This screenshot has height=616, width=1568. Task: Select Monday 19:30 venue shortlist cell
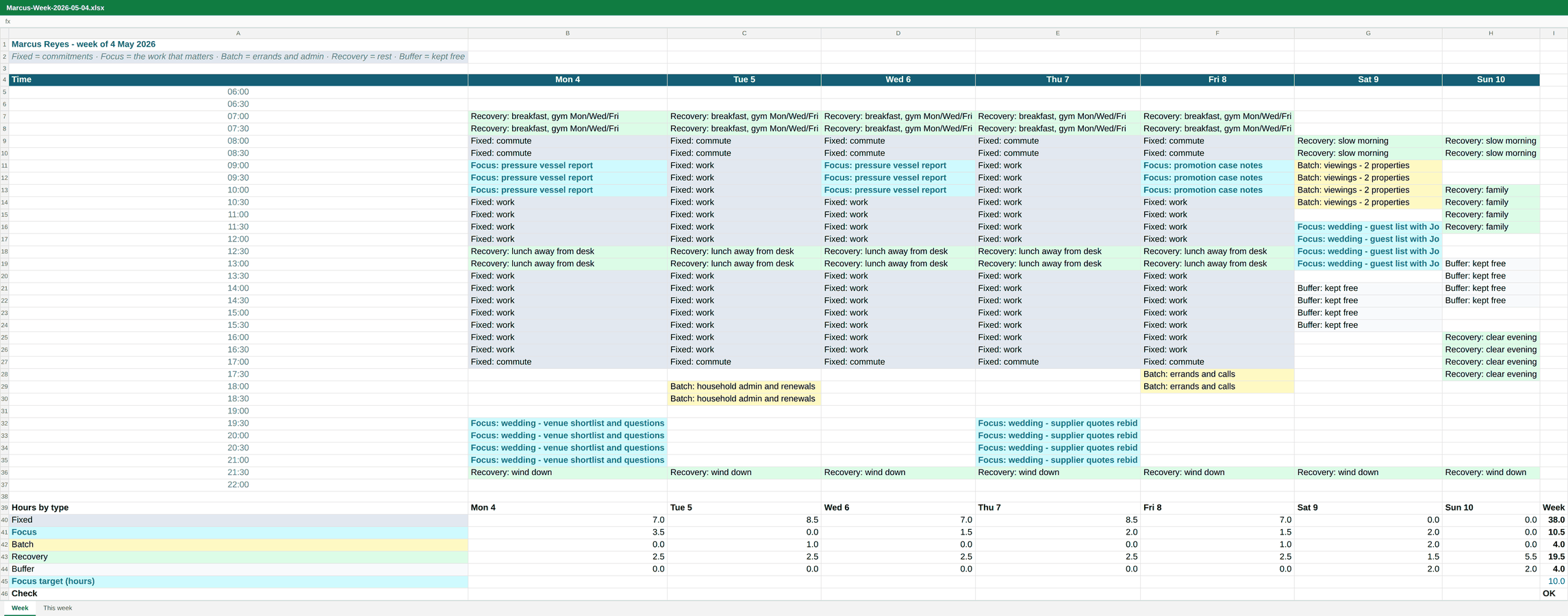568,423
